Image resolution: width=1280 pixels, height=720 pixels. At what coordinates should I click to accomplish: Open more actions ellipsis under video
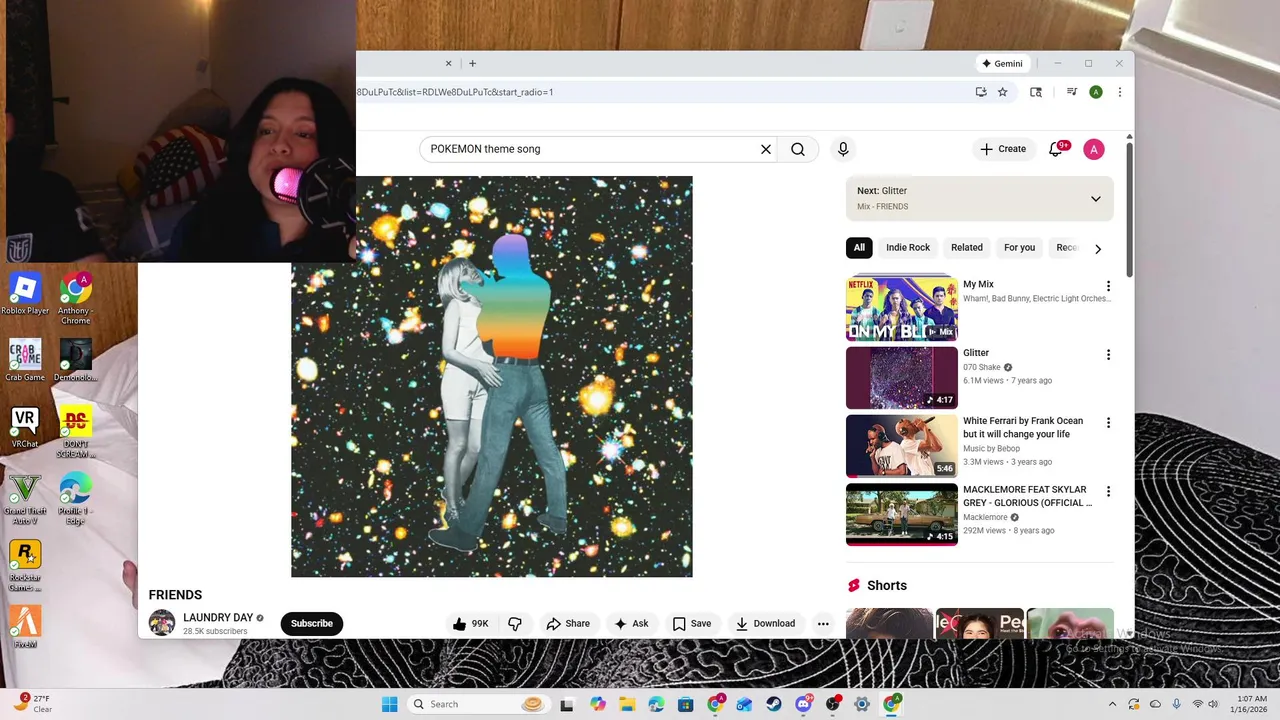pos(823,623)
